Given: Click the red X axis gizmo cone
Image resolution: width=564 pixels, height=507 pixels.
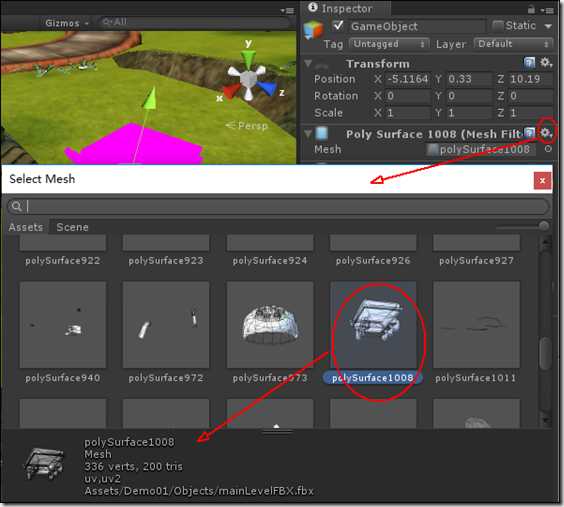Looking at the screenshot, I should point(231,91).
